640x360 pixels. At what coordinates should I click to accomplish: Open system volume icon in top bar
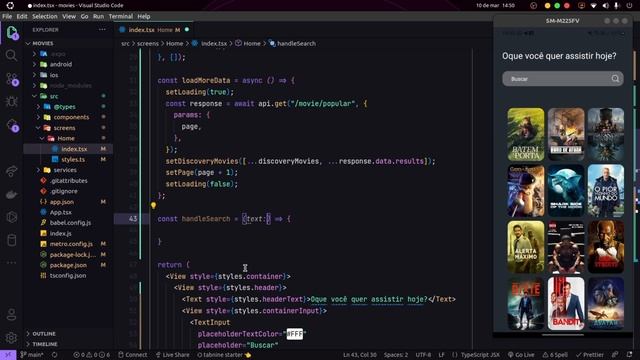point(605,6)
